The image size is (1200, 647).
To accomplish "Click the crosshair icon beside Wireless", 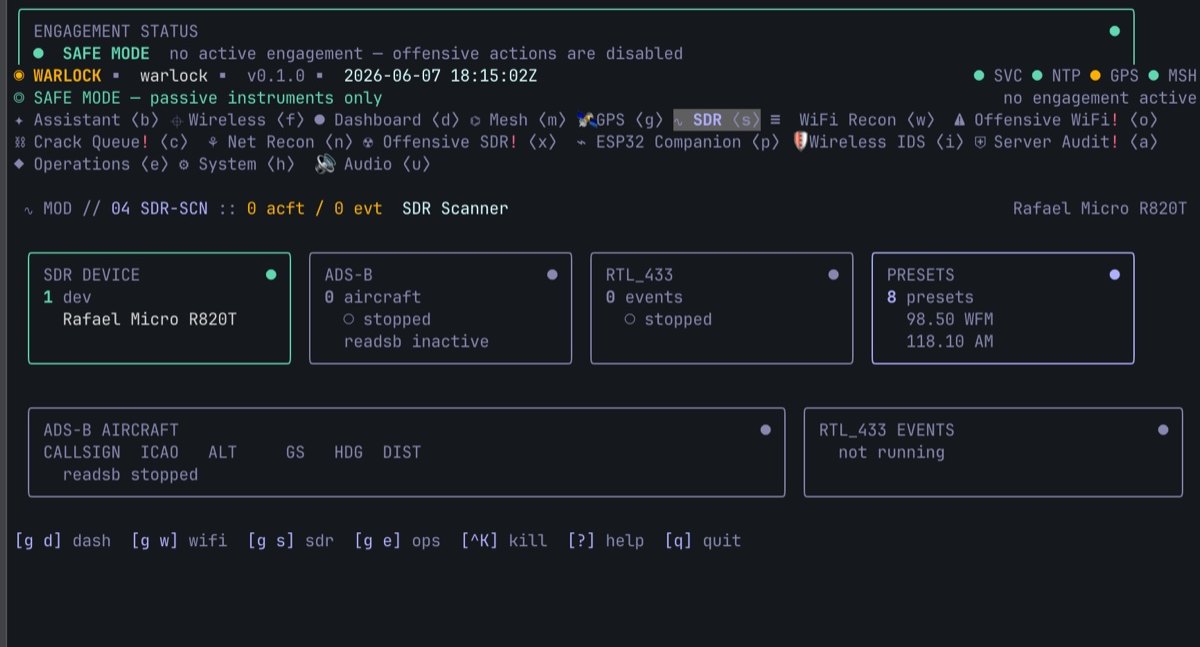I will 177,120.
